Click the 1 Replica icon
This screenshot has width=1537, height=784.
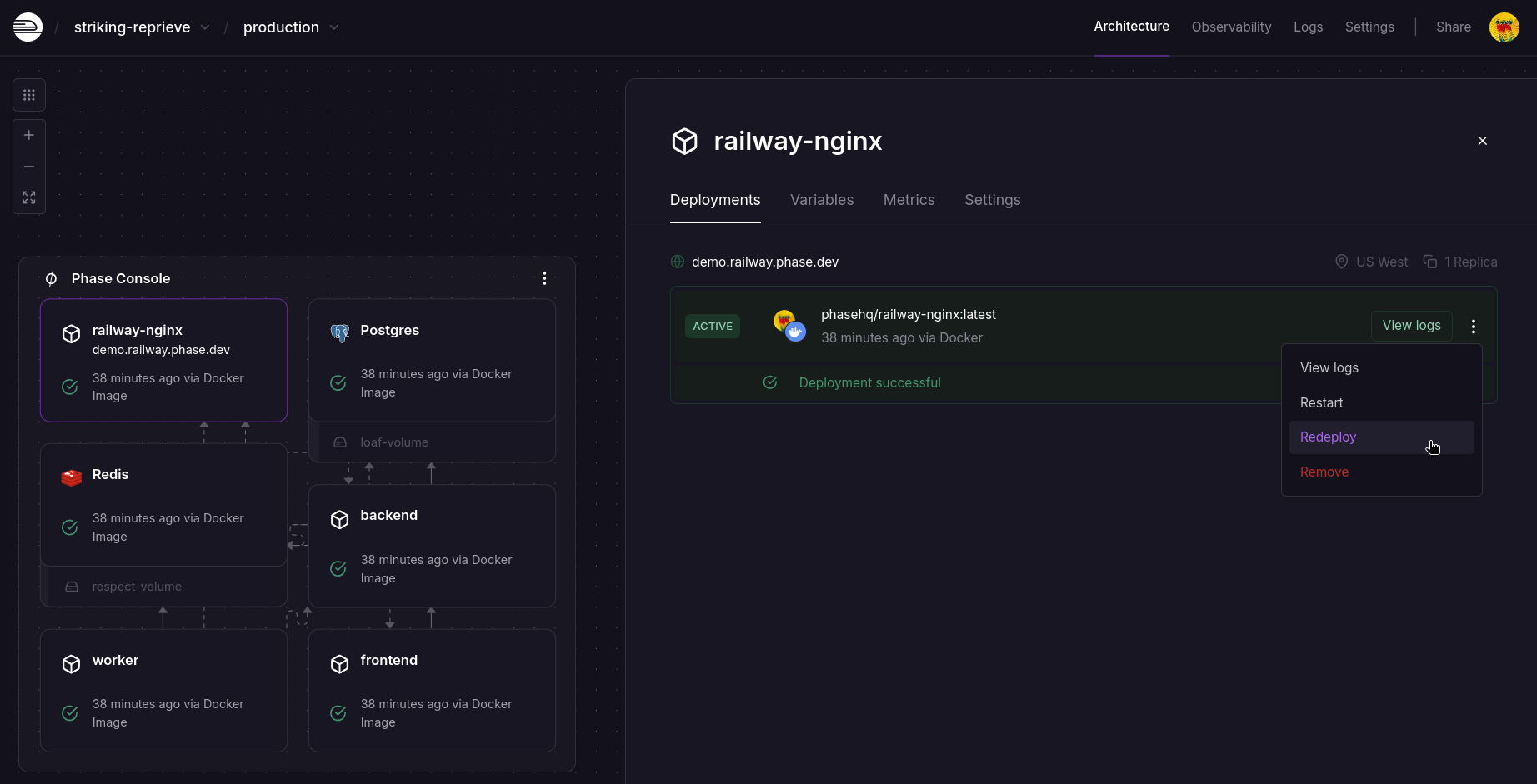point(1429,261)
